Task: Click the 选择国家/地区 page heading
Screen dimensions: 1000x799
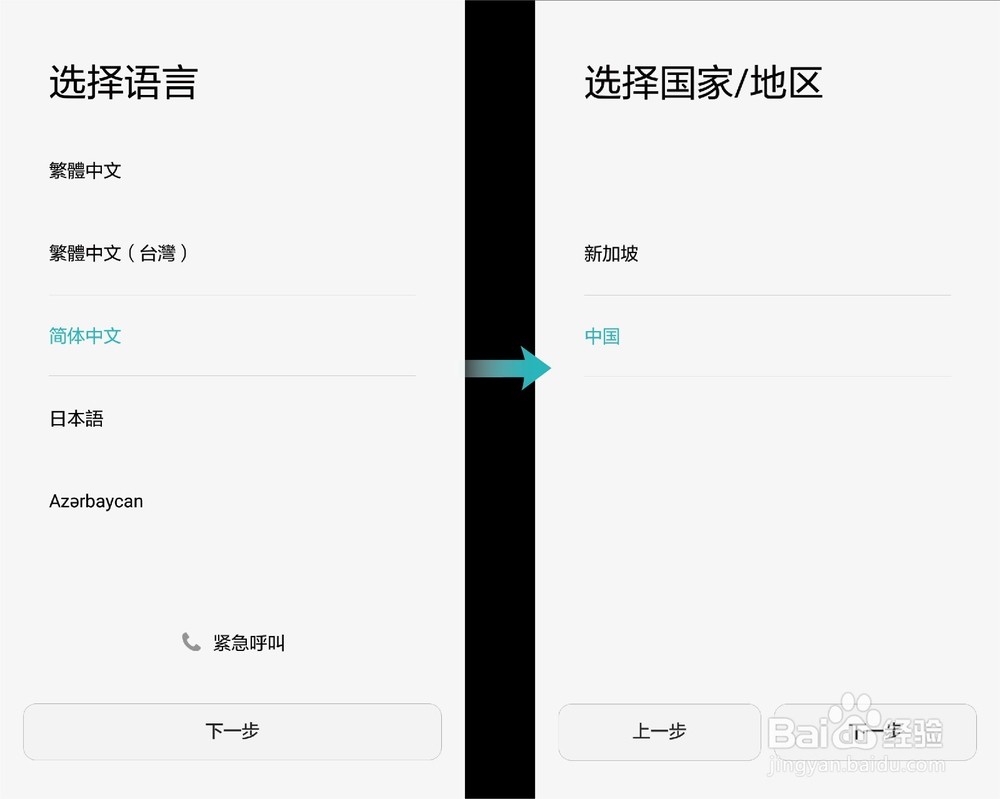Action: click(703, 83)
